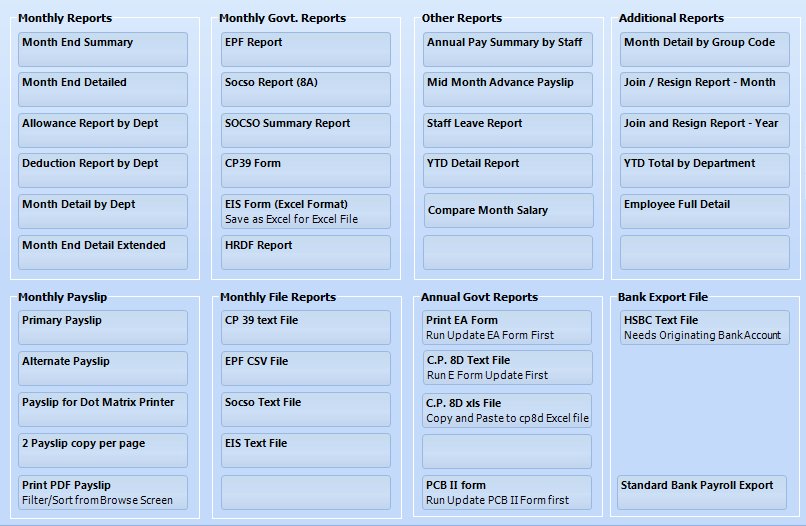
Task: Open the PCB II form
Action: coord(507,493)
